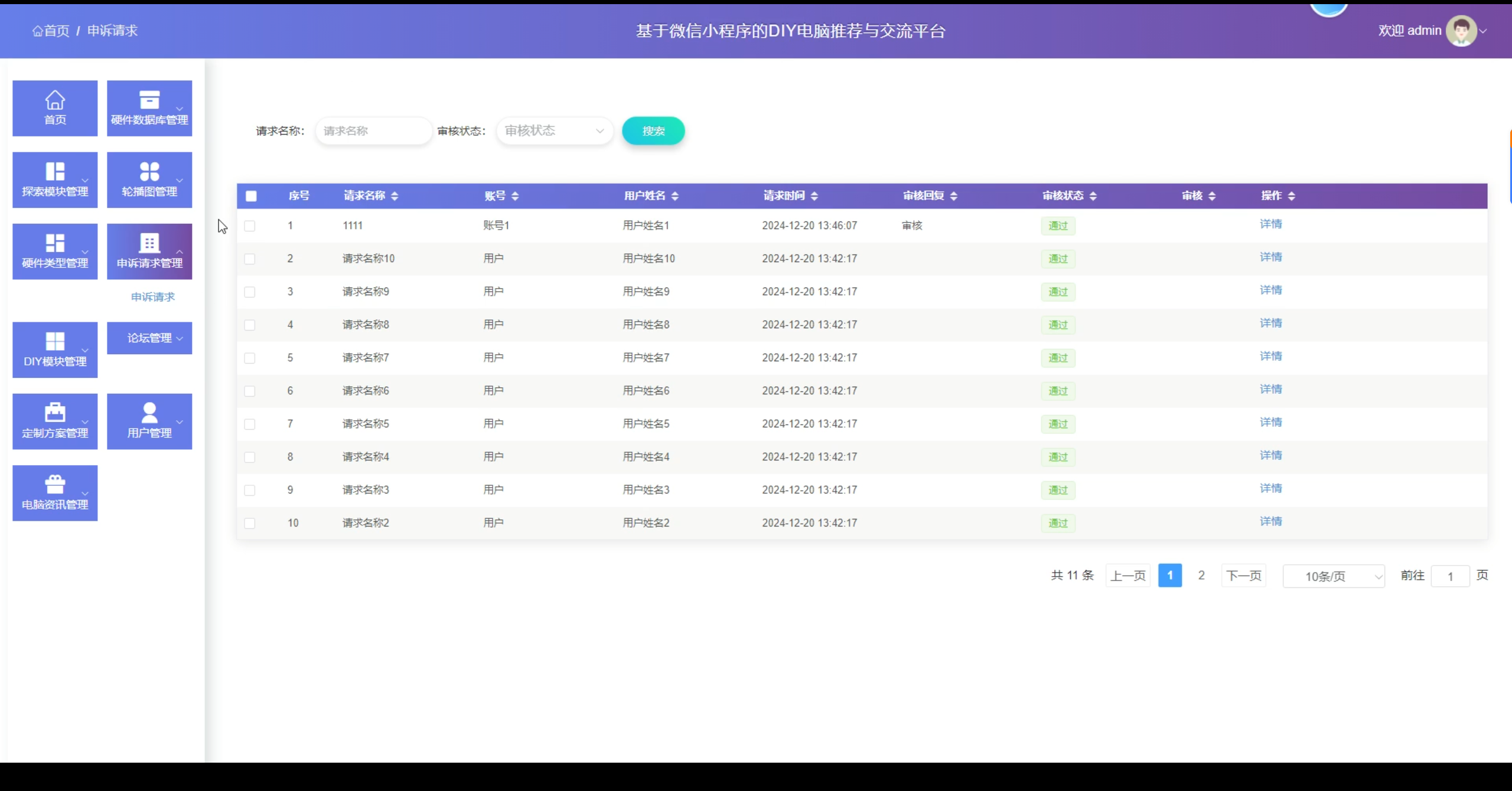1512x791 pixels.
Task: Open 电脑资讯管理 gift icon tile
Action: [55, 485]
